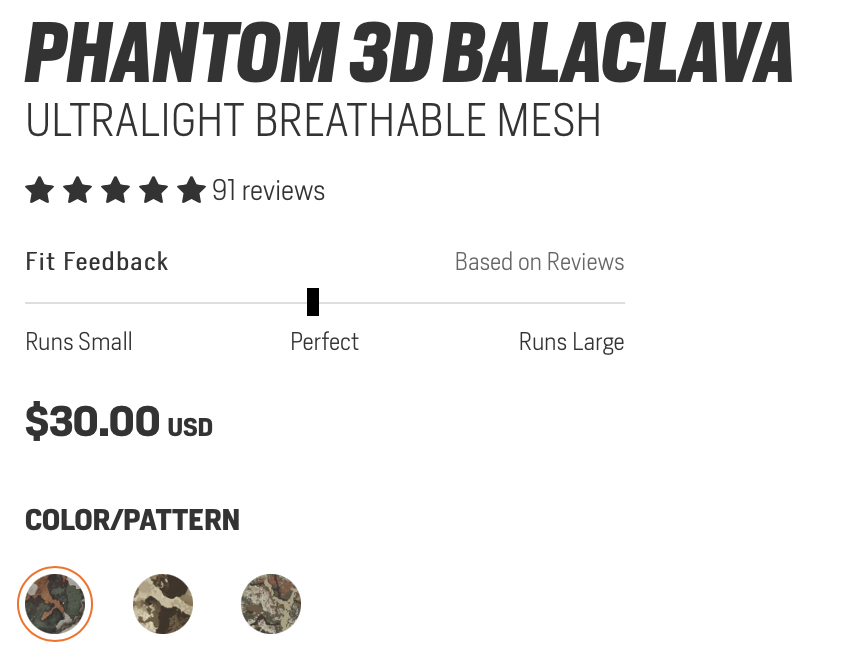Click the fifth rating star
The image size is (843, 664).
pos(191,190)
